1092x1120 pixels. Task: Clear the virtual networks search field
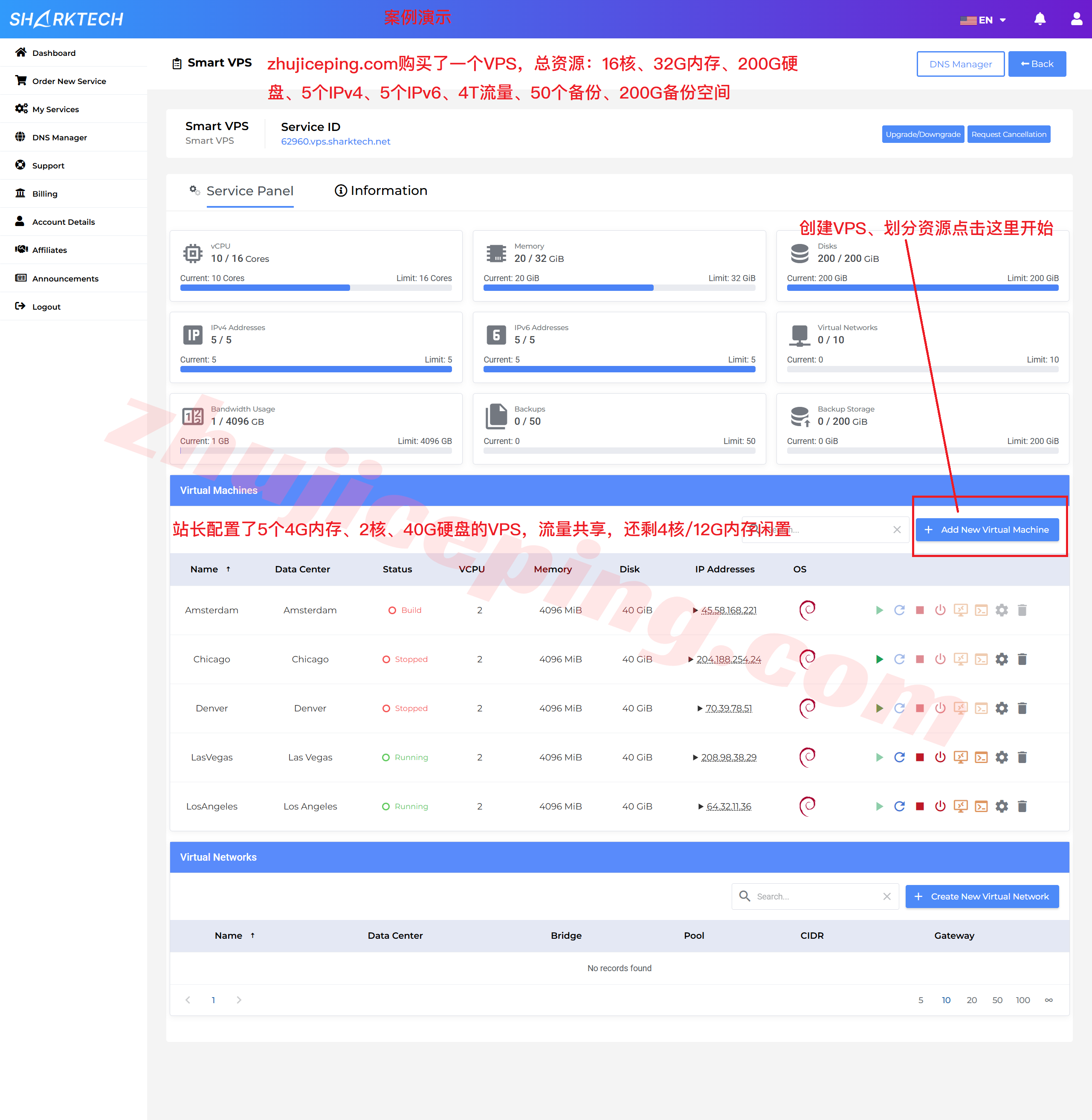pyautogui.click(x=886, y=896)
